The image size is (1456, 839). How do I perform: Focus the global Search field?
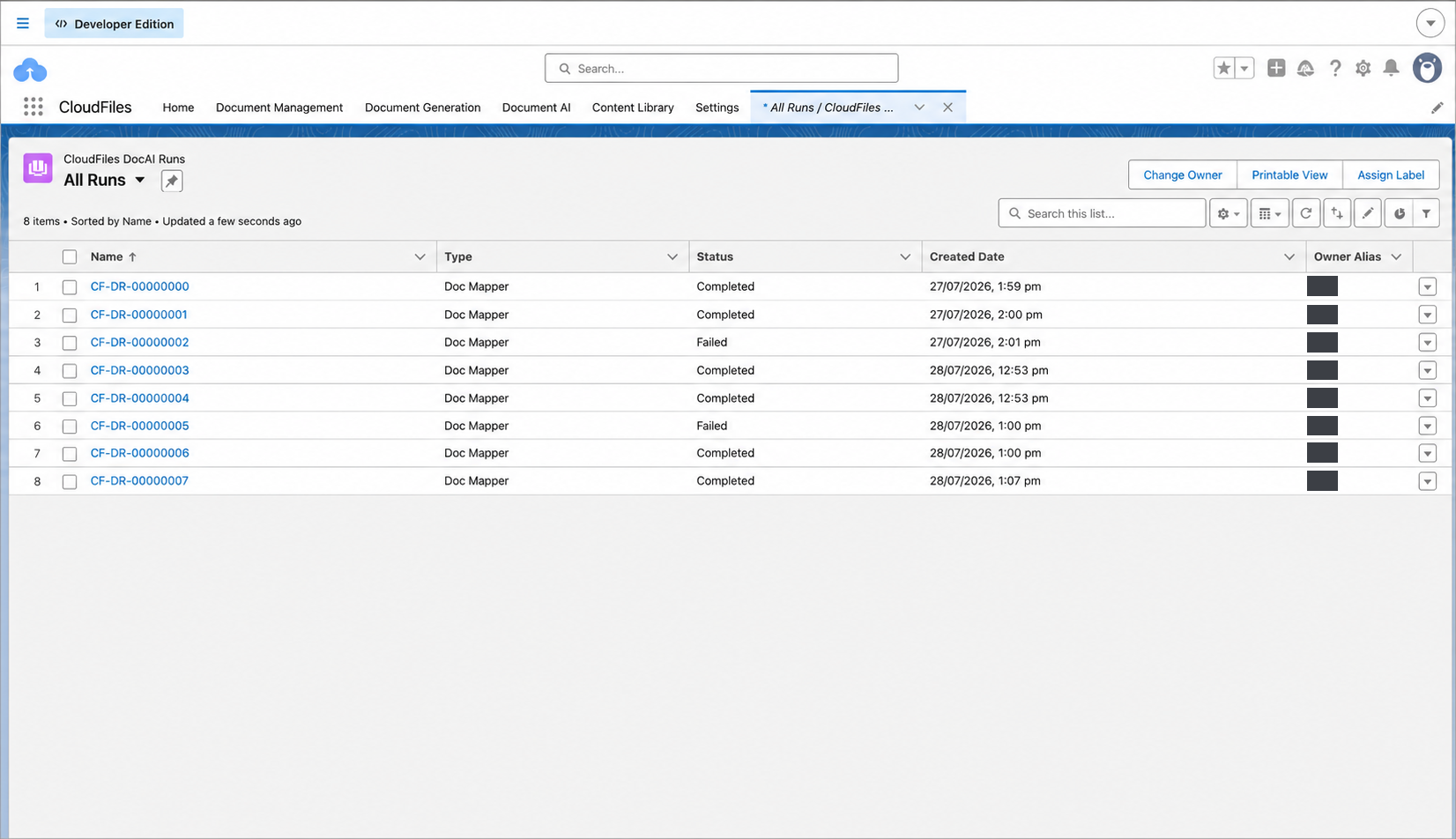click(722, 68)
